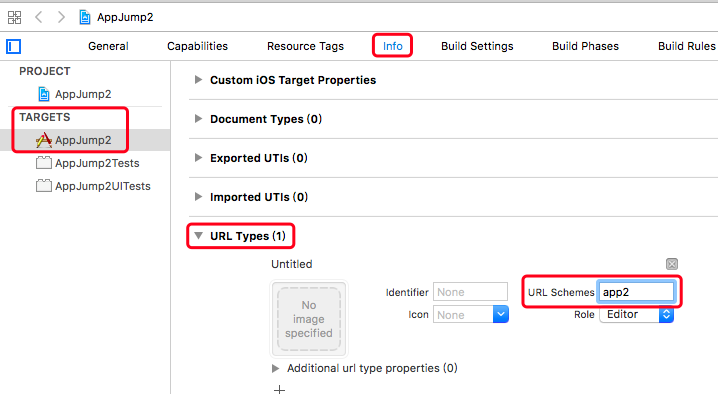Switch to the Build Settings tab
The height and width of the screenshot is (394, 718).
coord(477,46)
